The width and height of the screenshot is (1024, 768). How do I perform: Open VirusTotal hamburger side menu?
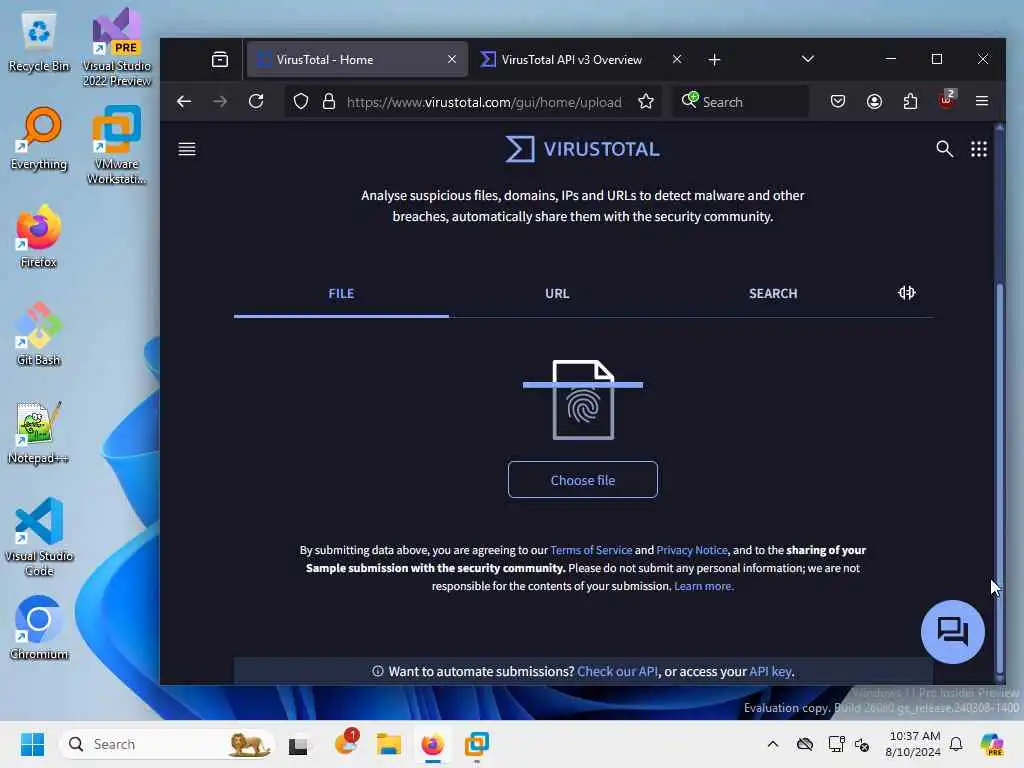187,149
